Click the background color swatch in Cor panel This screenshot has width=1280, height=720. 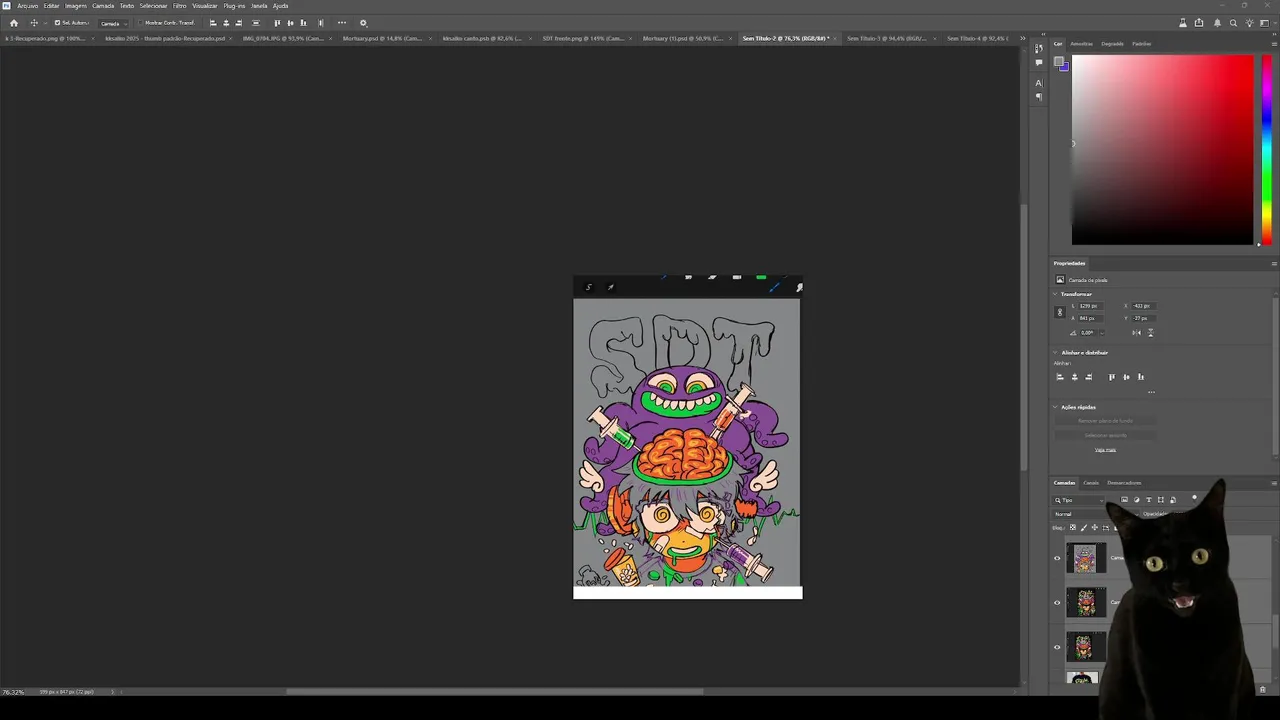(x=1065, y=67)
